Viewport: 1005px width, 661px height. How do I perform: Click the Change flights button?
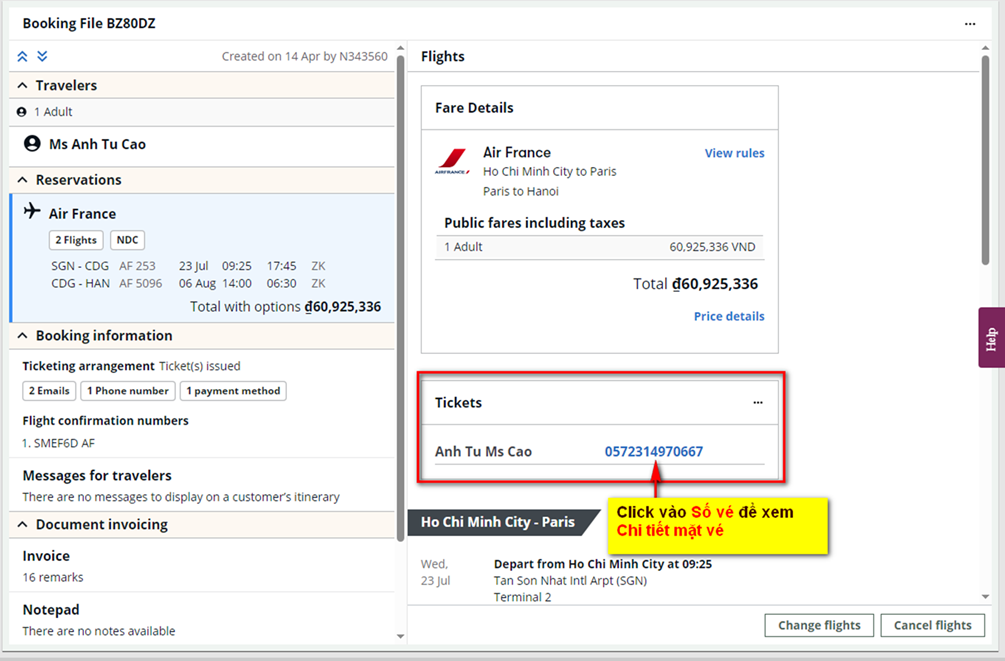click(819, 625)
